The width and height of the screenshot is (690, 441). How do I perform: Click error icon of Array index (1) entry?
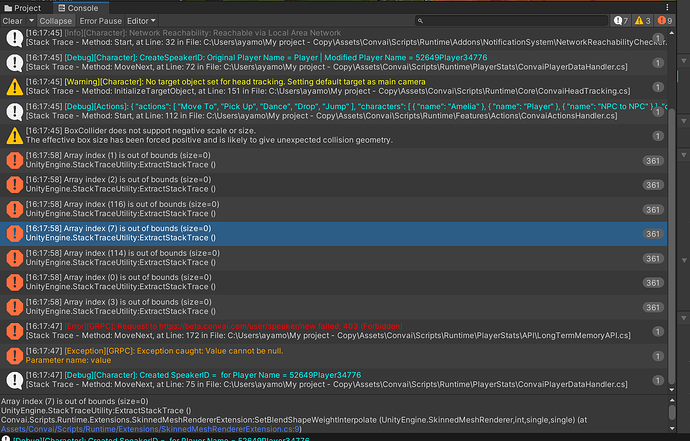(14, 161)
